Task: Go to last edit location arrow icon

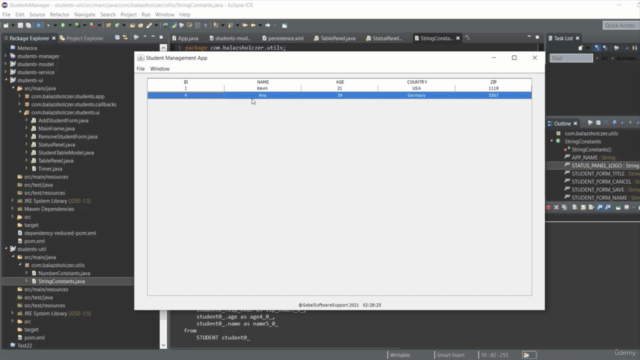Action: 245,25
